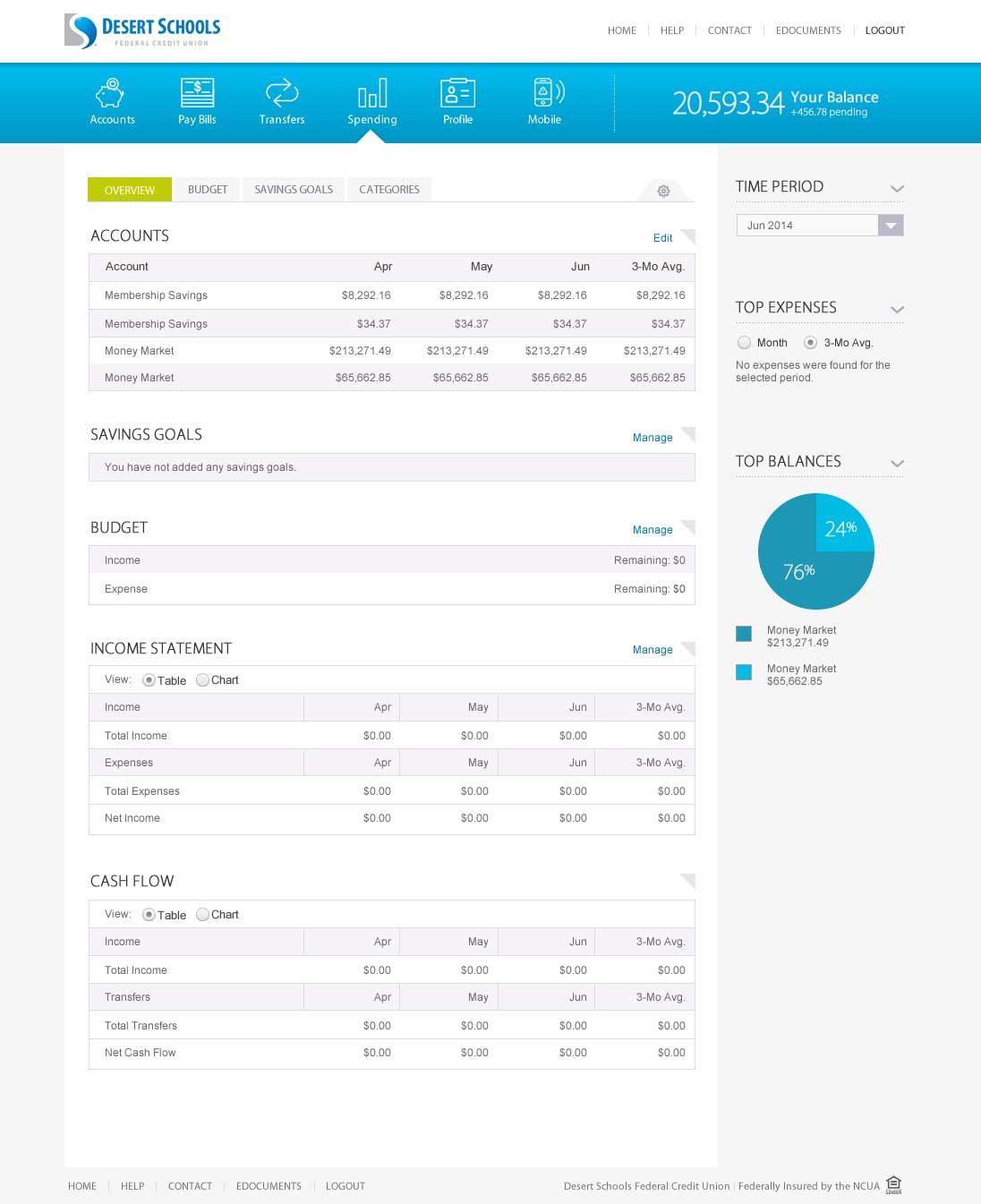This screenshot has height=1204, width=981.
Task: Select Month radio in Top Expenses
Action: point(744,343)
